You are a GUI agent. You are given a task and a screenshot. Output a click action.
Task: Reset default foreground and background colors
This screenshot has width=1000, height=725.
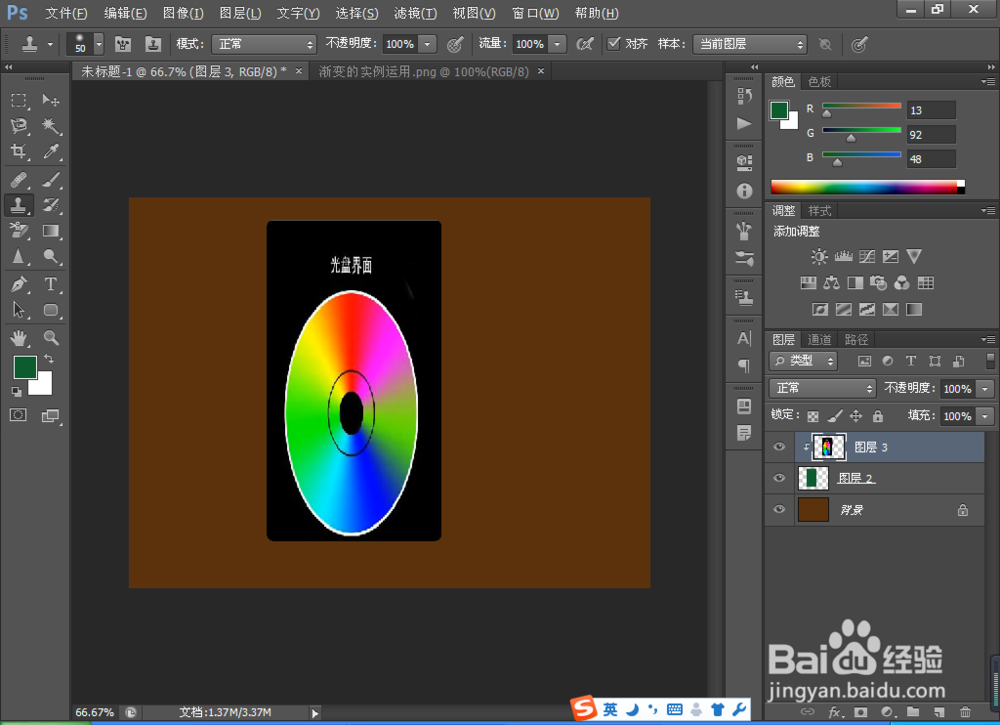coord(17,392)
